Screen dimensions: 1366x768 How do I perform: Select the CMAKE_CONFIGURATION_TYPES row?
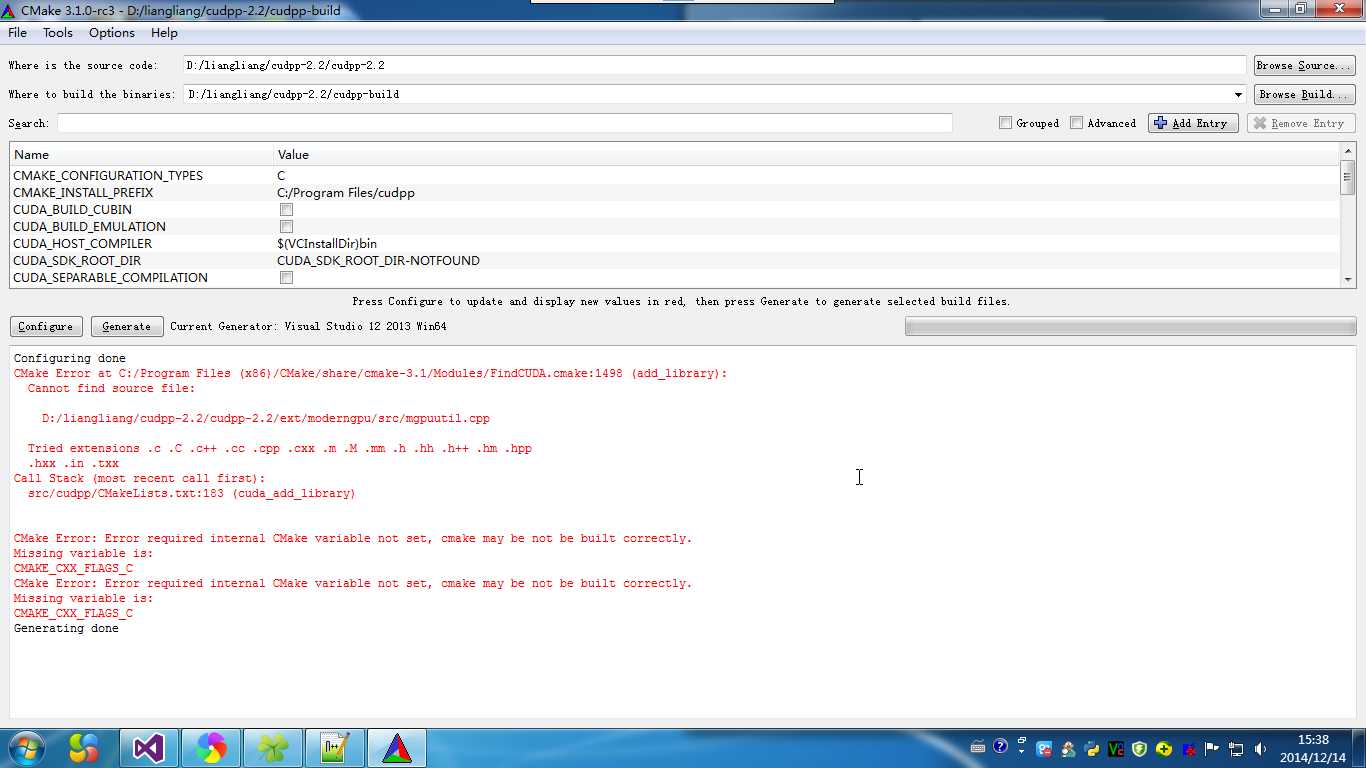[675, 176]
